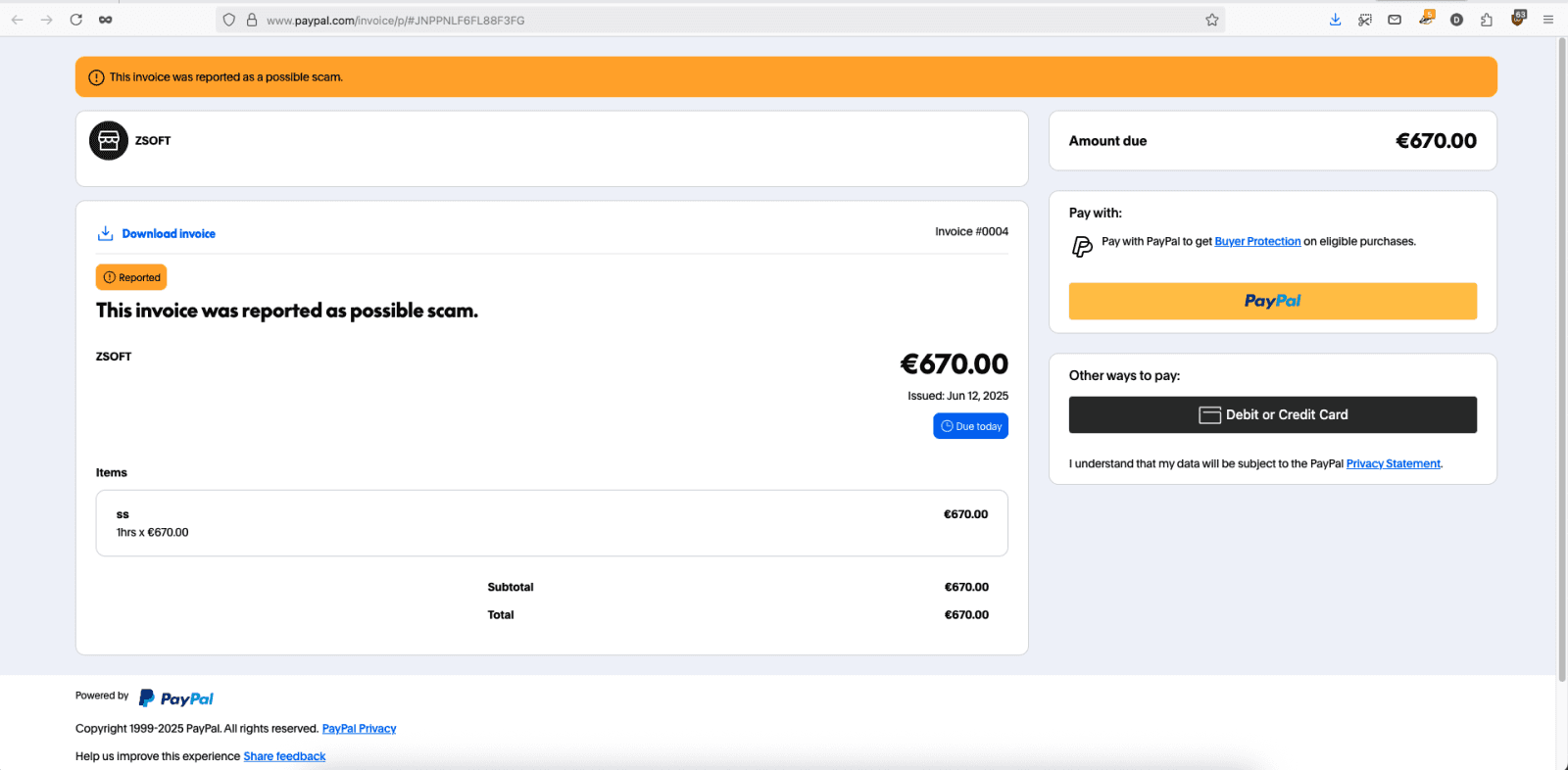Click the infinity mask icon beside reload
This screenshot has width=1568, height=770.
[x=105, y=20]
